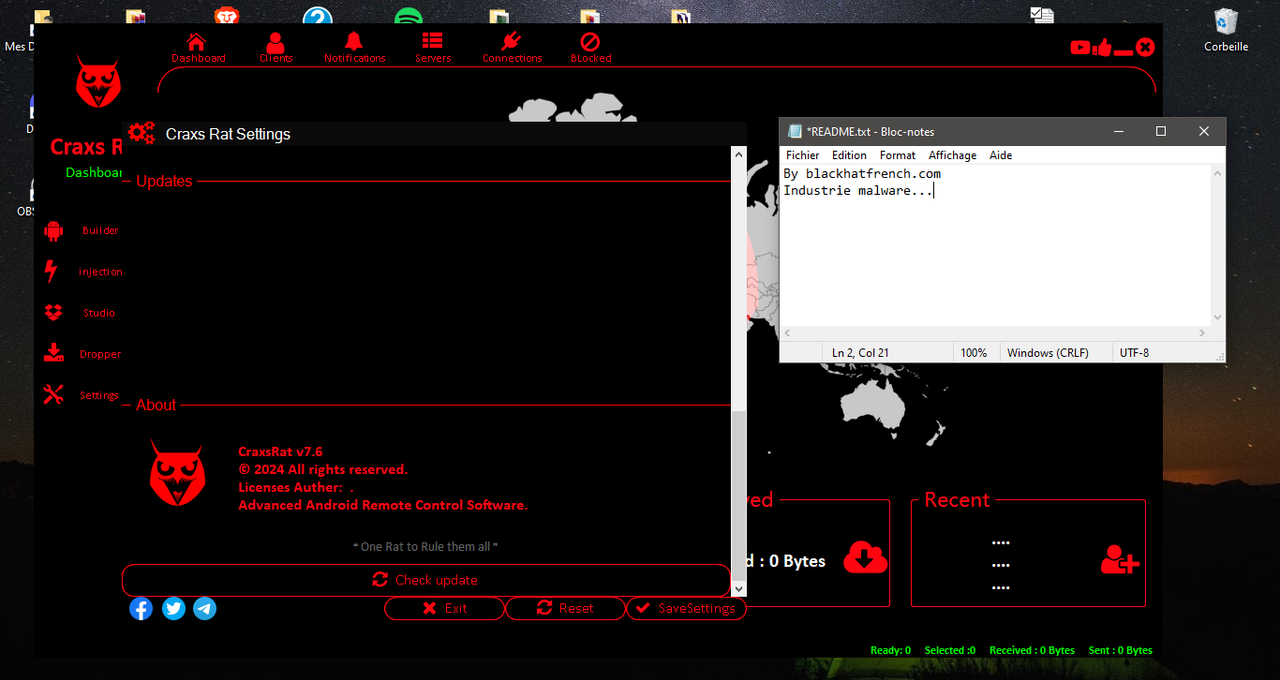Viewport: 1280px width, 680px height.
Task: Click the Notepad horizontal scrollbar right arrow
Action: click(1202, 333)
